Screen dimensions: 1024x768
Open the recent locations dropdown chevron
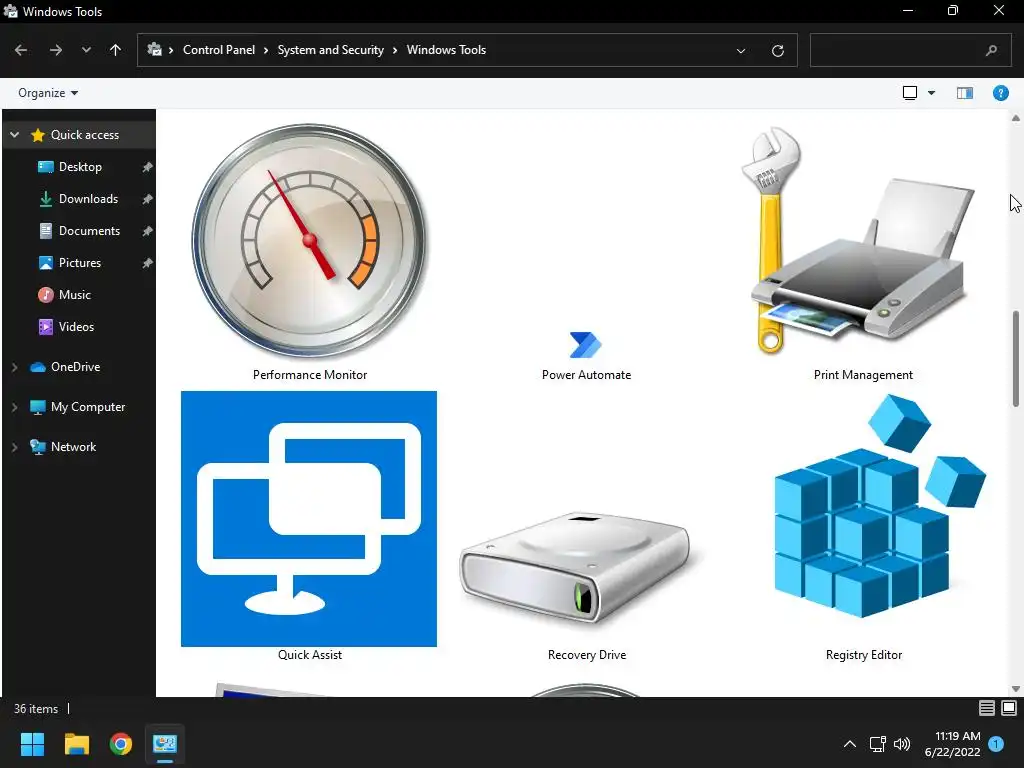tap(86, 50)
